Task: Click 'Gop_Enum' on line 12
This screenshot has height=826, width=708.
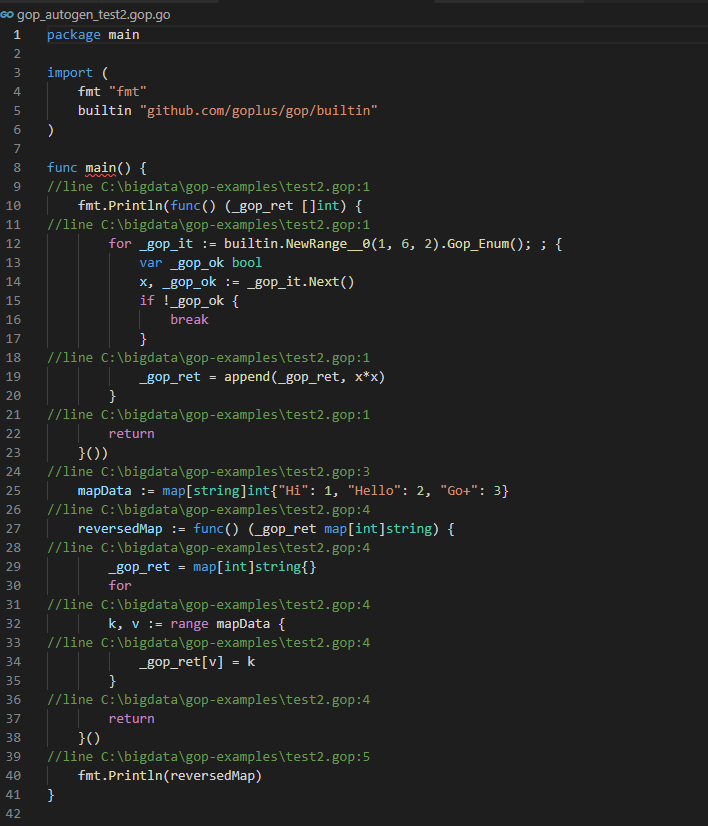Action: [478, 244]
